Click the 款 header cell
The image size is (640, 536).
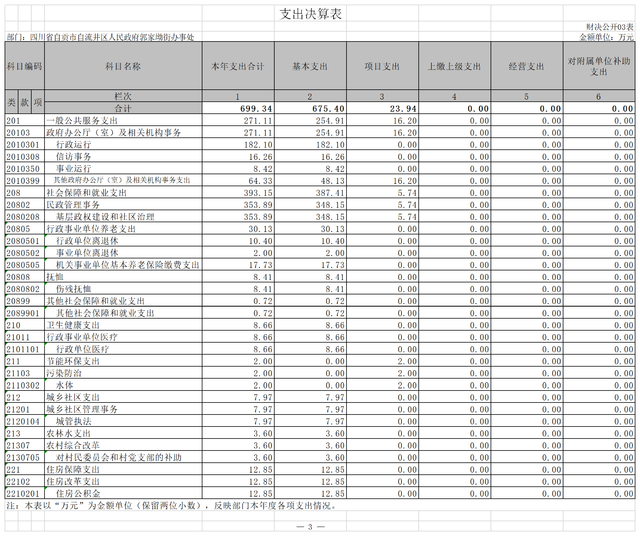click(x=24, y=102)
